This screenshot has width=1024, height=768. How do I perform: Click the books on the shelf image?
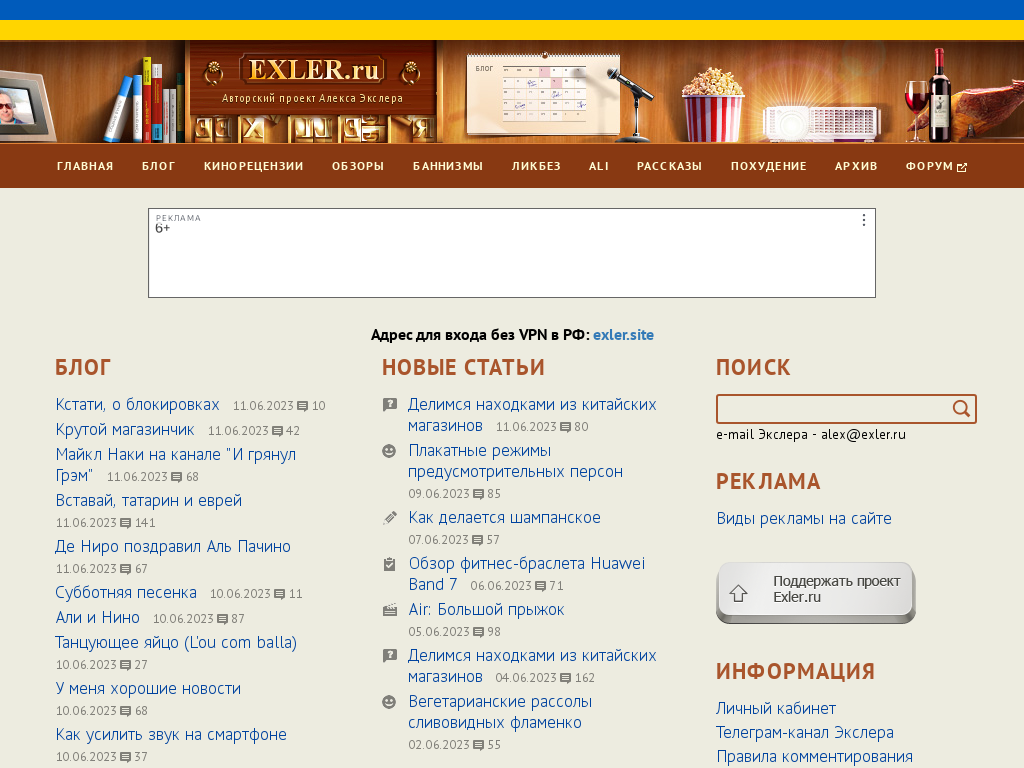(145, 100)
